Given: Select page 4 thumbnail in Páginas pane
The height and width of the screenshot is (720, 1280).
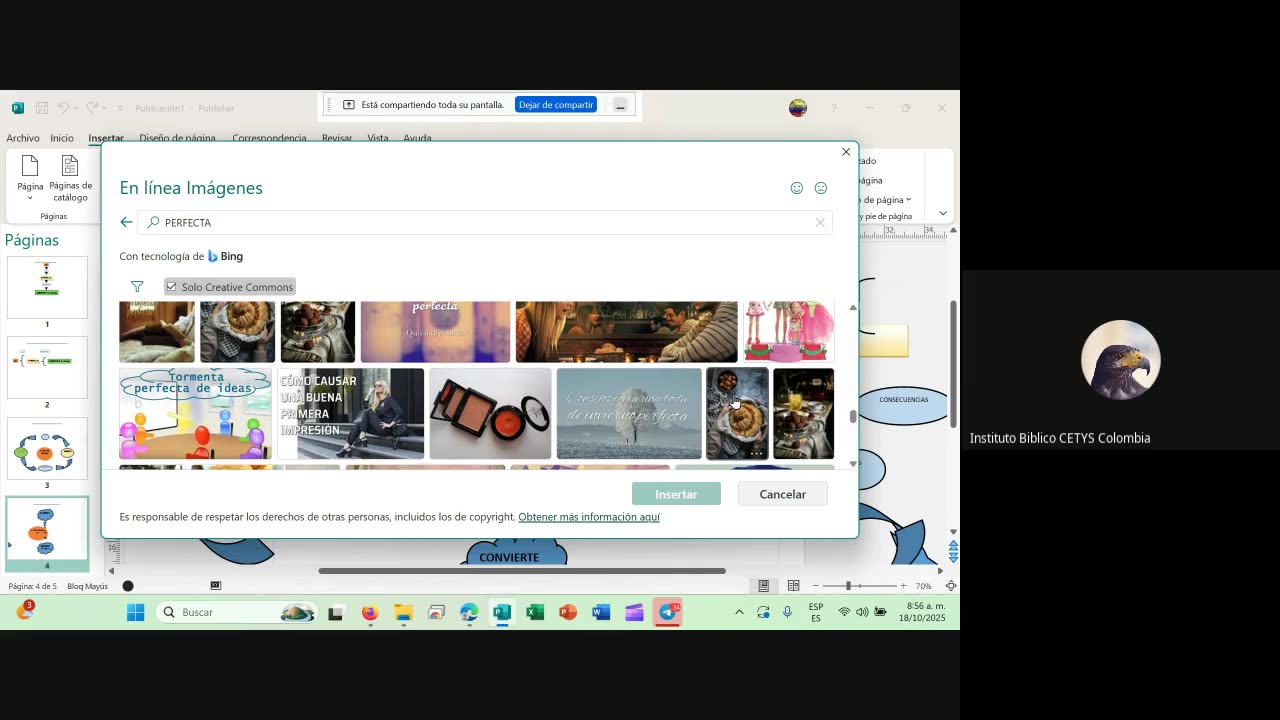Looking at the screenshot, I should (47, 528).
